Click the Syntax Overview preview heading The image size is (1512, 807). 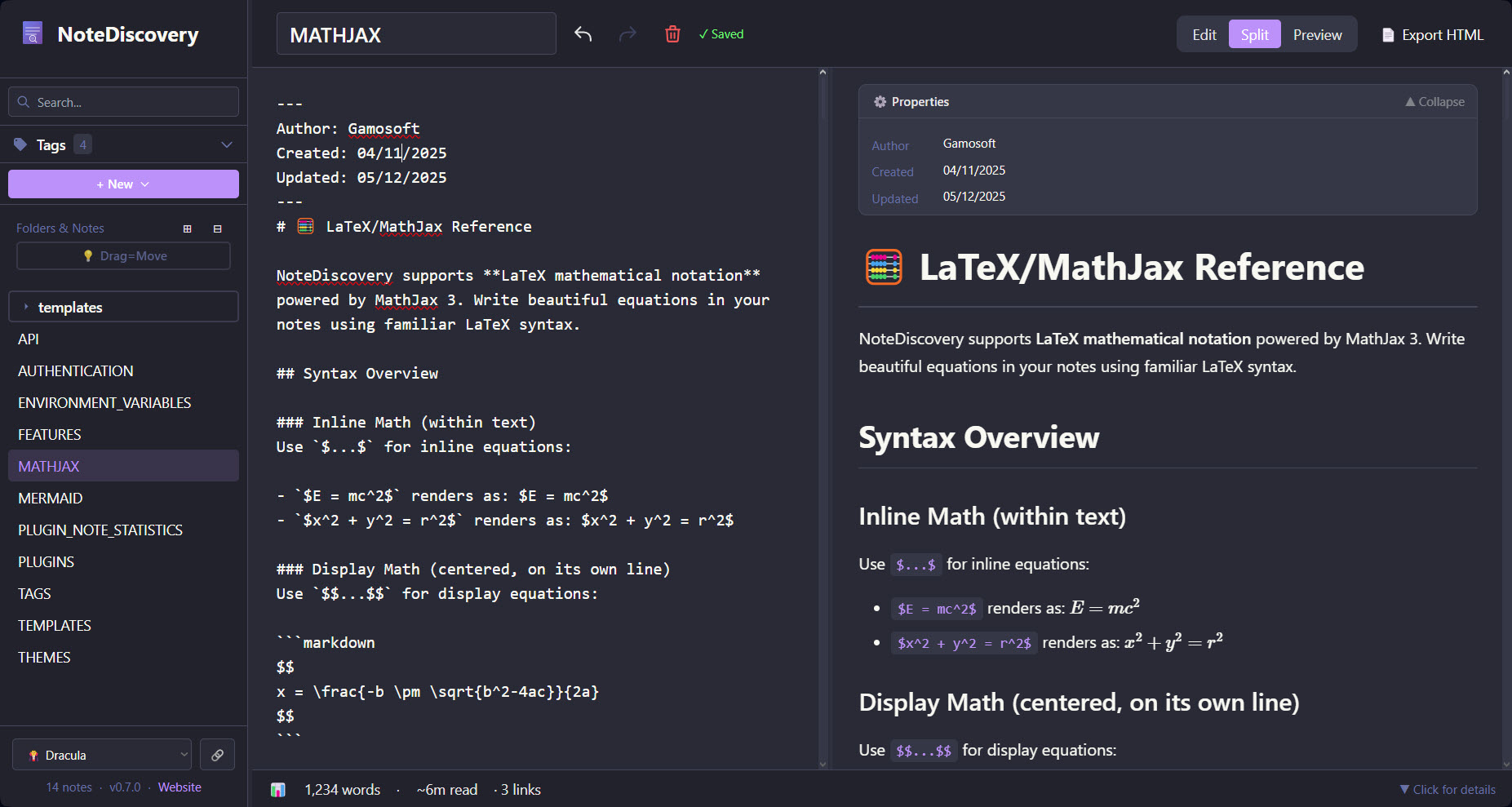pos(979,438)
